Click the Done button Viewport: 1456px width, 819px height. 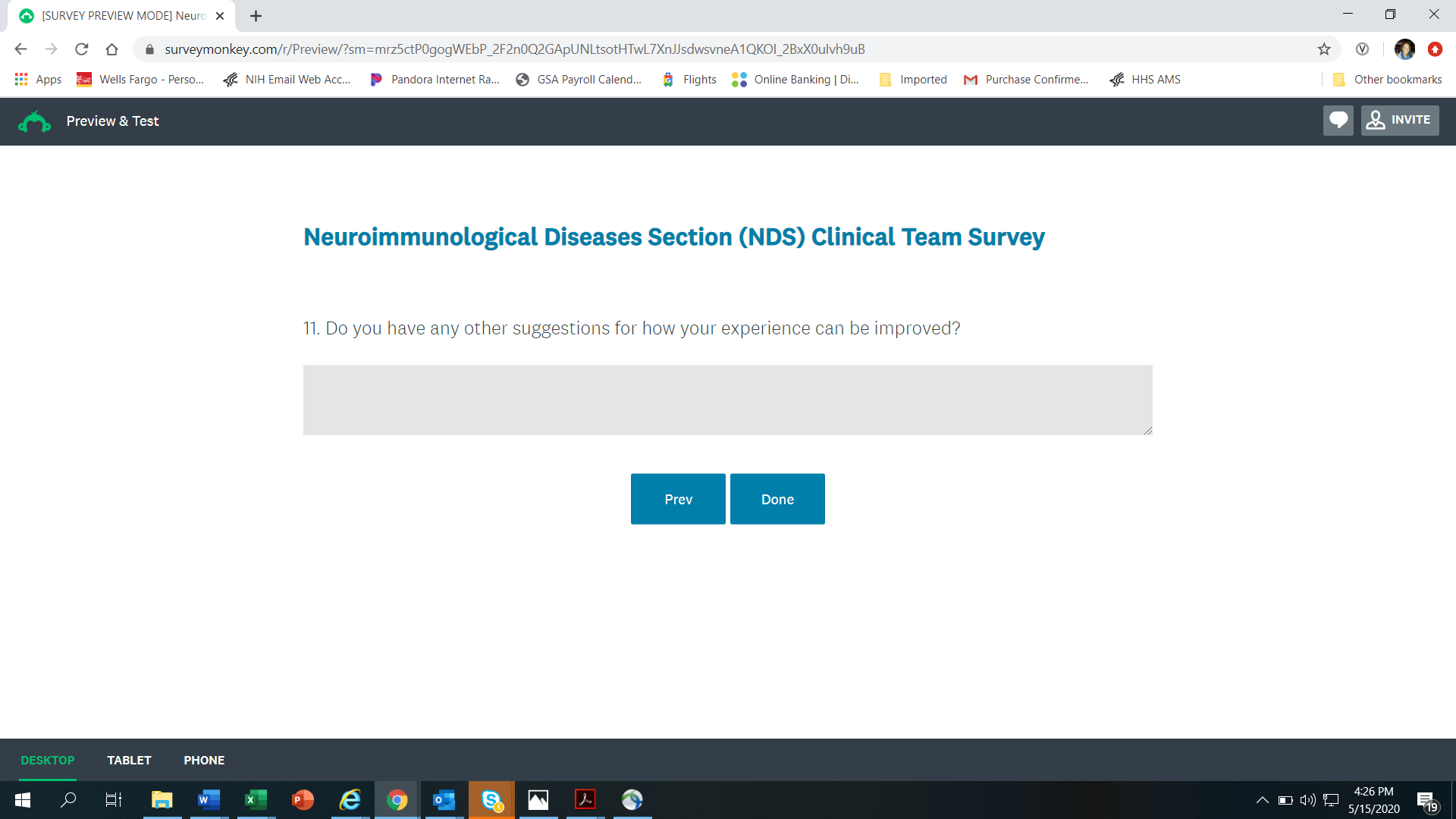tap(777, 499)
